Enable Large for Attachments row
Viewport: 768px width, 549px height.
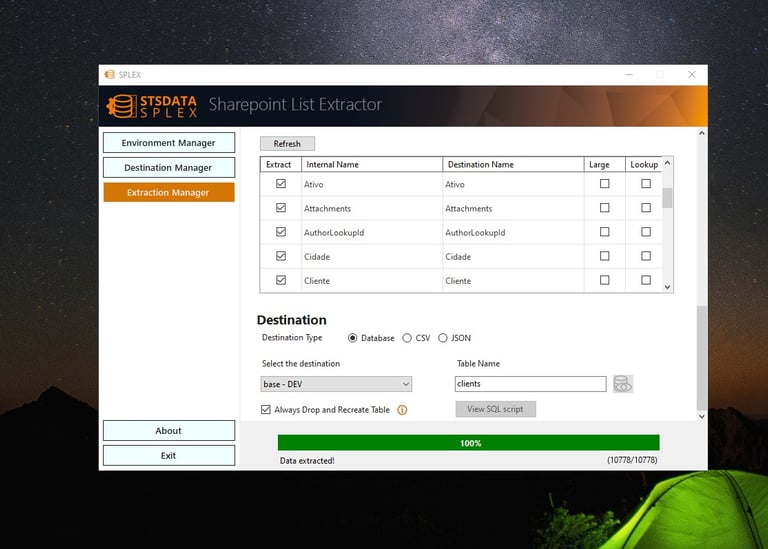(x=604, y=208)
